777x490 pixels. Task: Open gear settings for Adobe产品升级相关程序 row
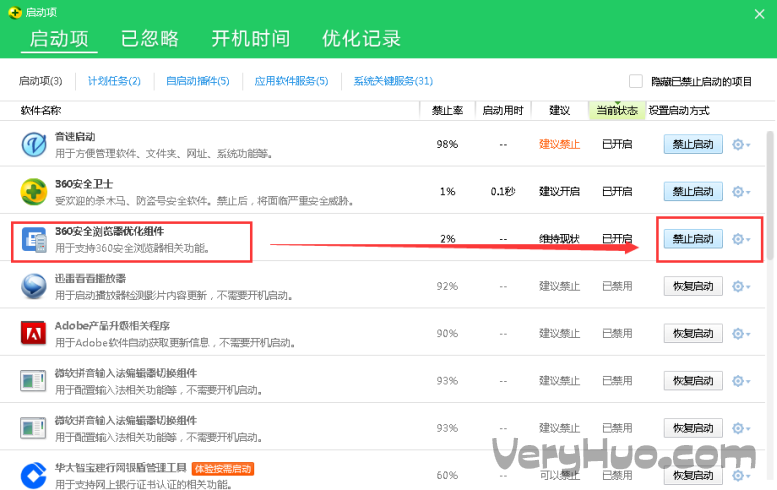click(x=741, y=334)
